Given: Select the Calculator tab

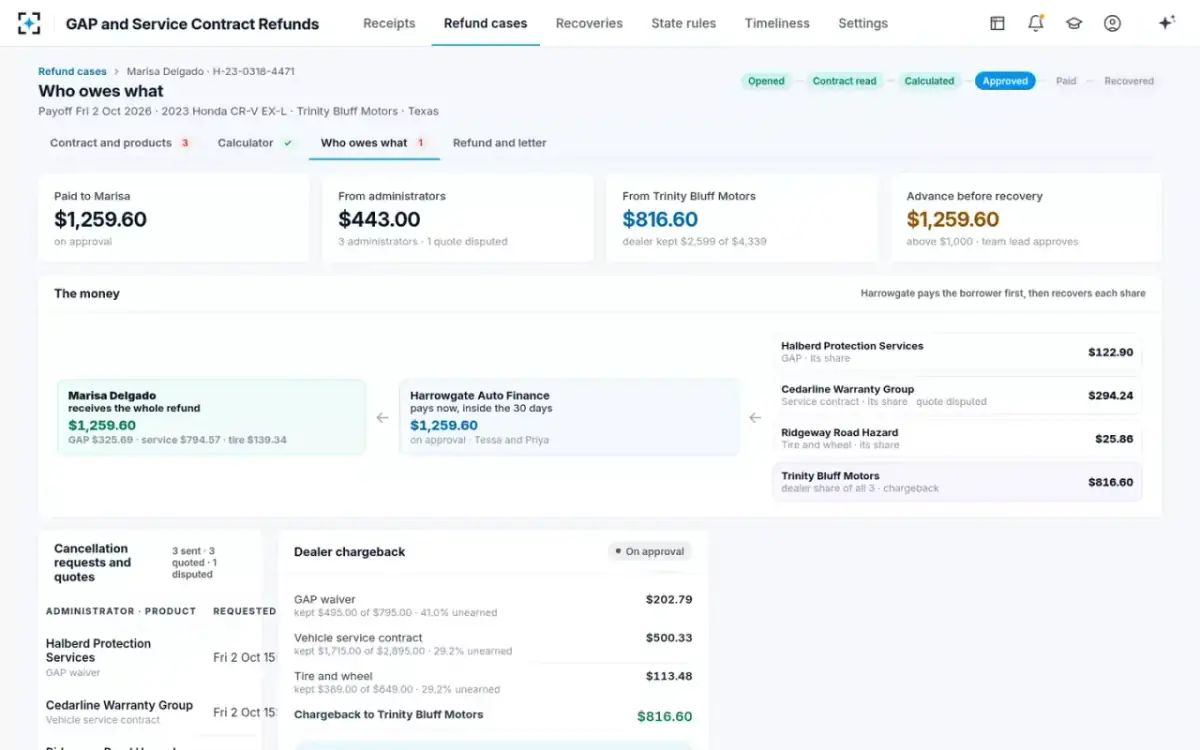Looking at the screenshot, I should pyautogui.click(x=255, y=143).
